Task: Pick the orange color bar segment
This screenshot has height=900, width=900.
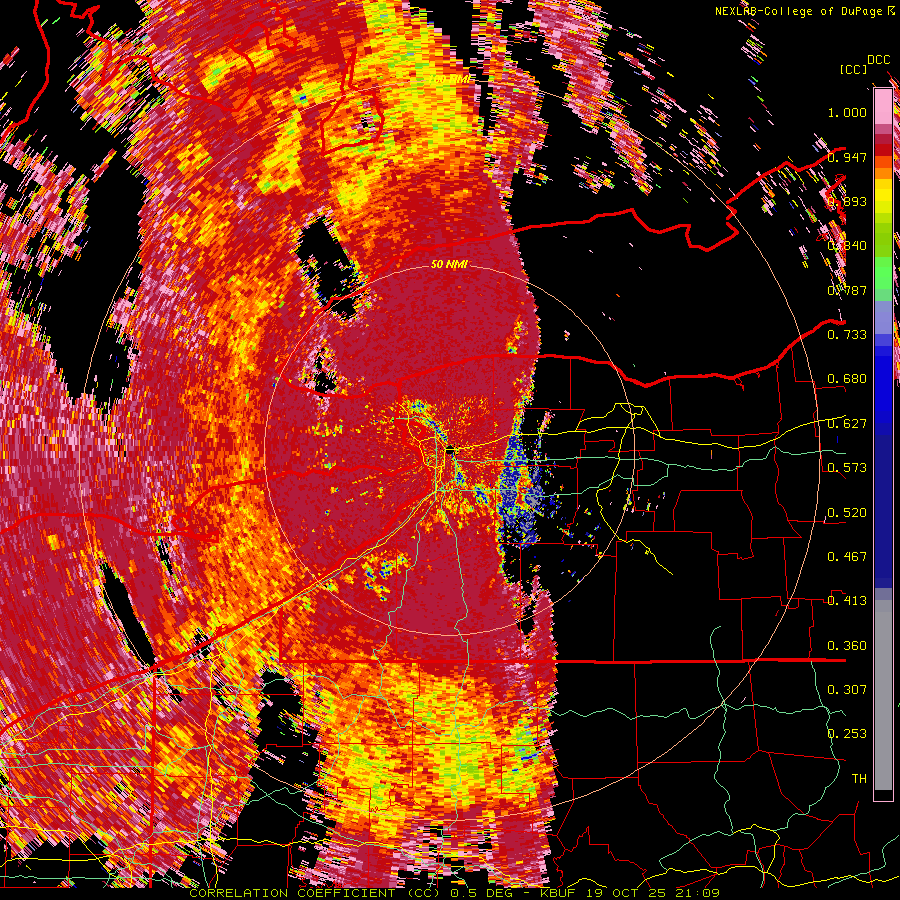Action: point(883,173)
